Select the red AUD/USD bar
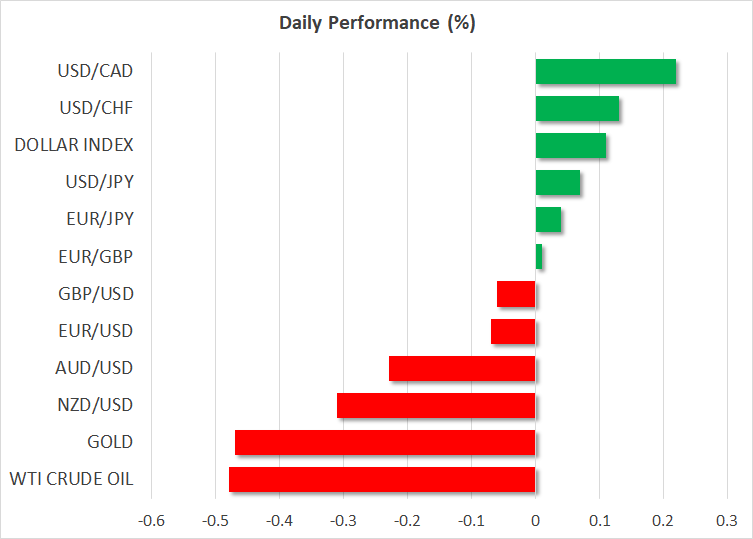Screen dimensions: 753x539 pos(462,368)
